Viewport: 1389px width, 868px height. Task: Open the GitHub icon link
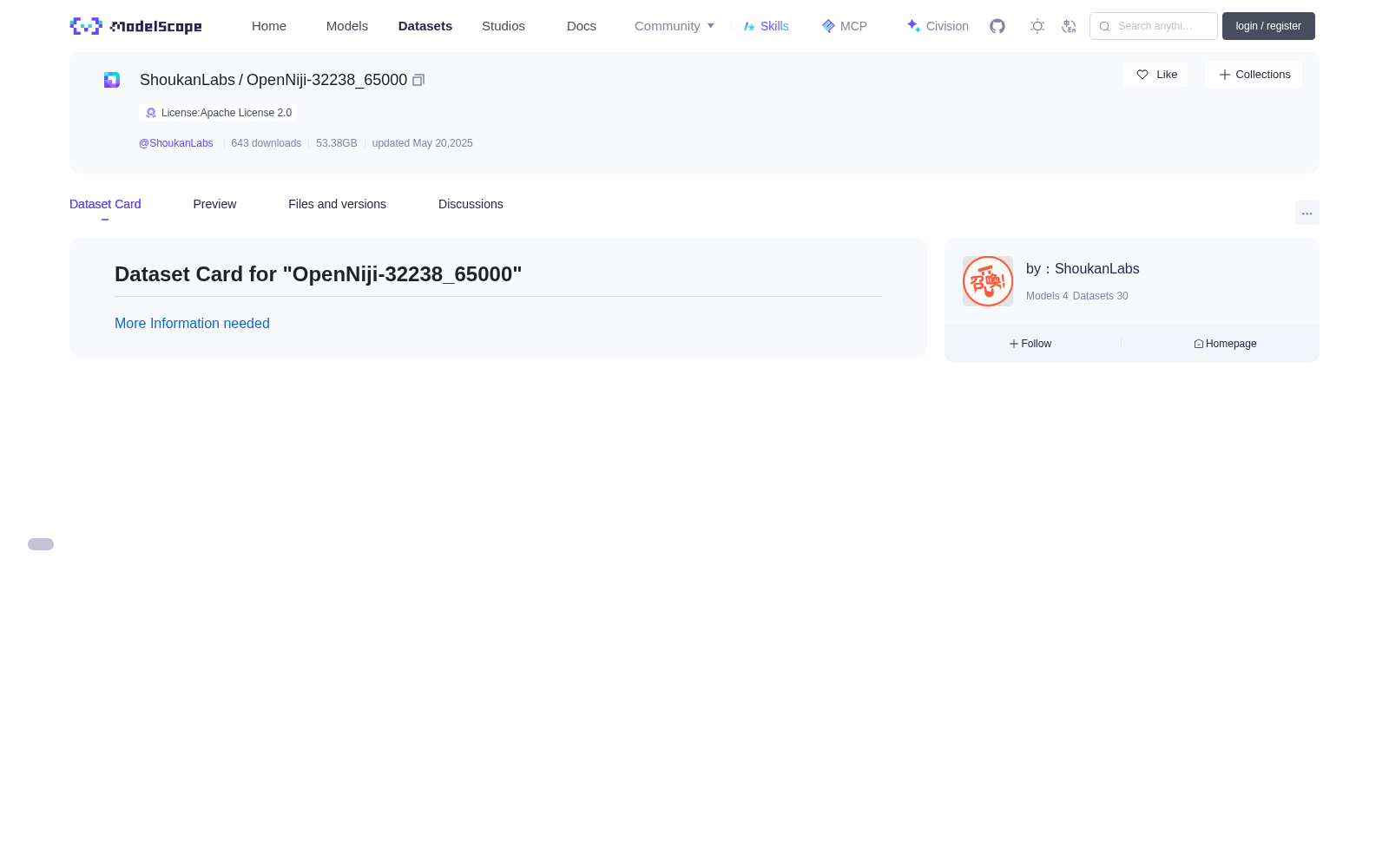tap(997, 26)
